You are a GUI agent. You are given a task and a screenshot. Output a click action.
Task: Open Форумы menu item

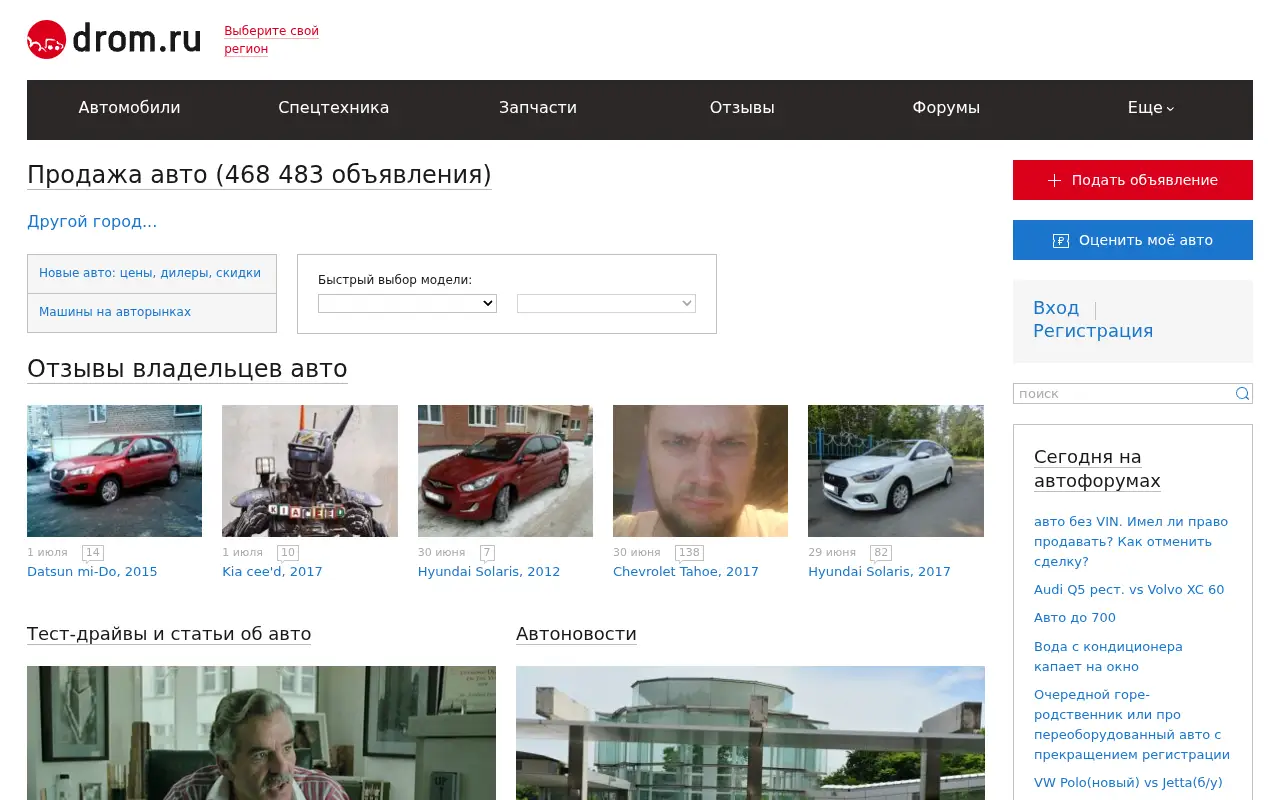tap(946, 108)
